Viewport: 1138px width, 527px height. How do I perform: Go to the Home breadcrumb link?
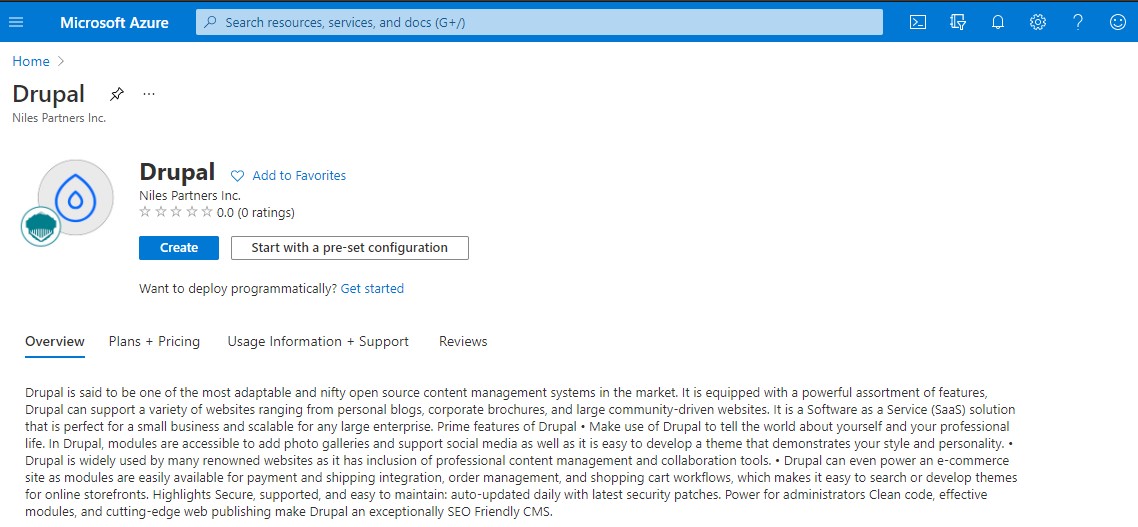(x=31, y=61)
